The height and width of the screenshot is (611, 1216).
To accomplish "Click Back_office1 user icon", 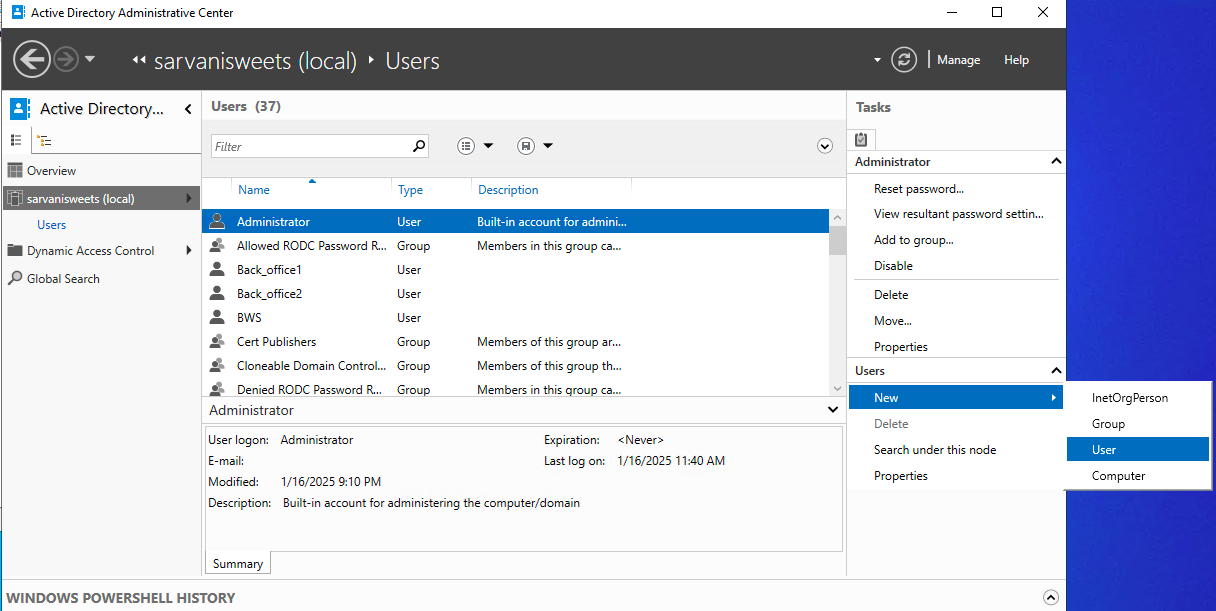I will 216,270.
